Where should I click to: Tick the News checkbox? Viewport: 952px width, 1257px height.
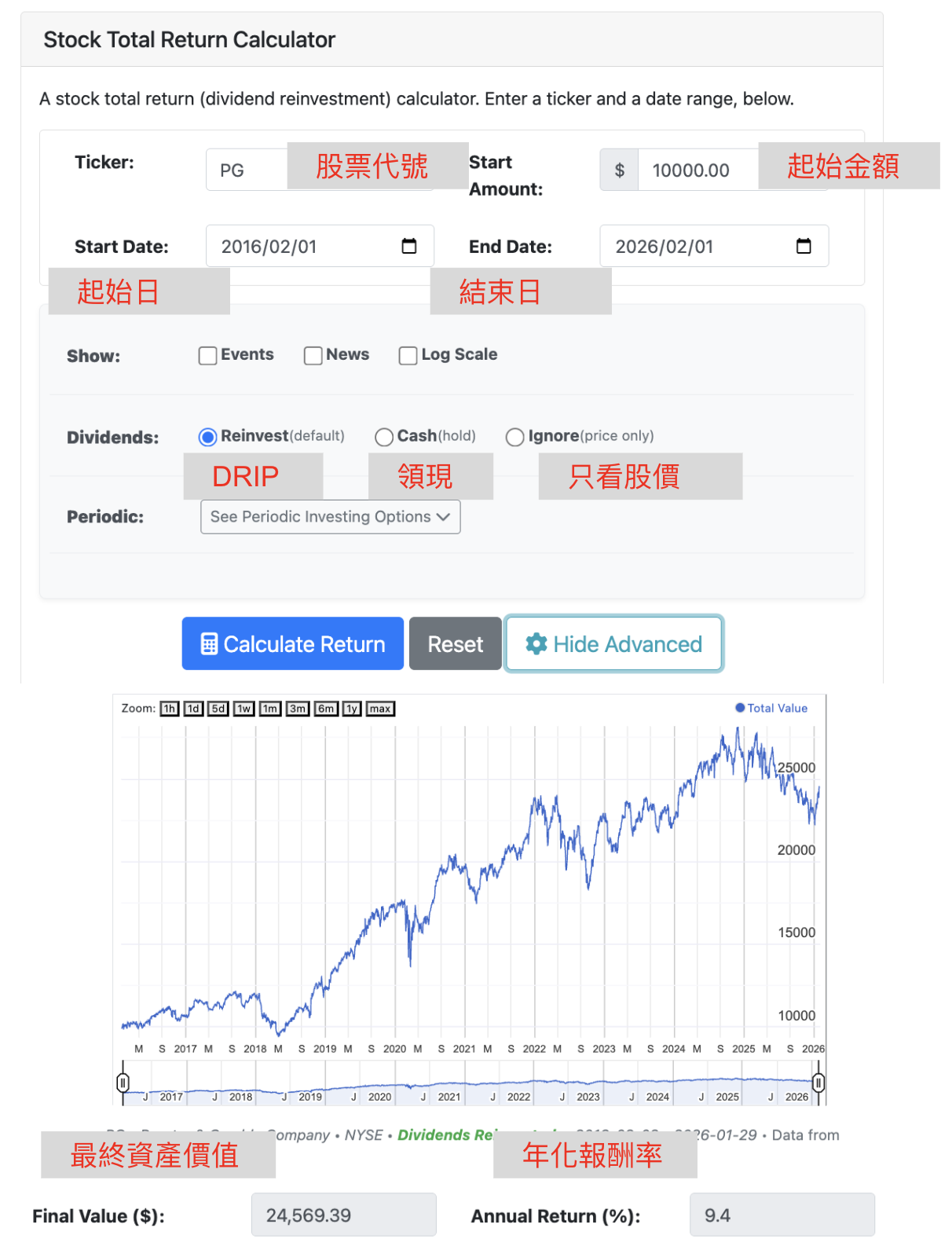[313, 356]
